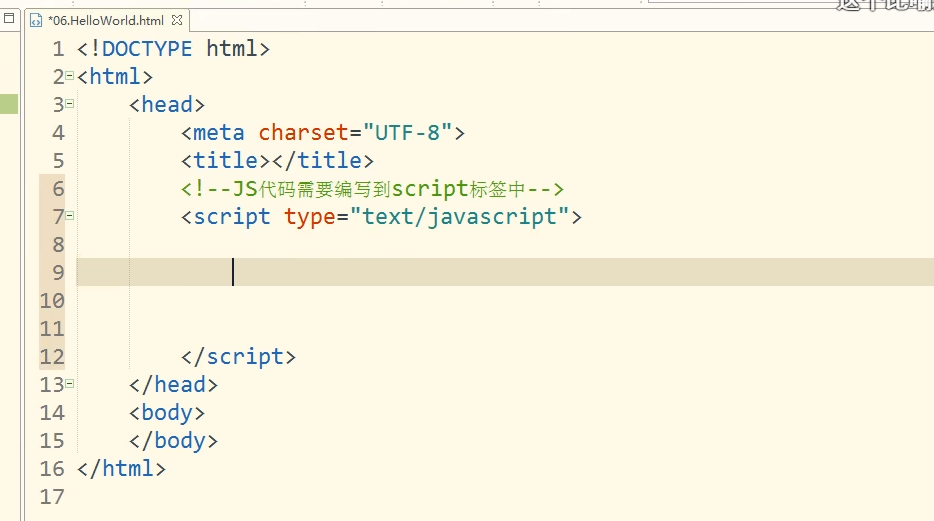The width and height of the screenshot is (934, 521).
Task: Click the restore view icon left of the tab
Action: point(10,18)
